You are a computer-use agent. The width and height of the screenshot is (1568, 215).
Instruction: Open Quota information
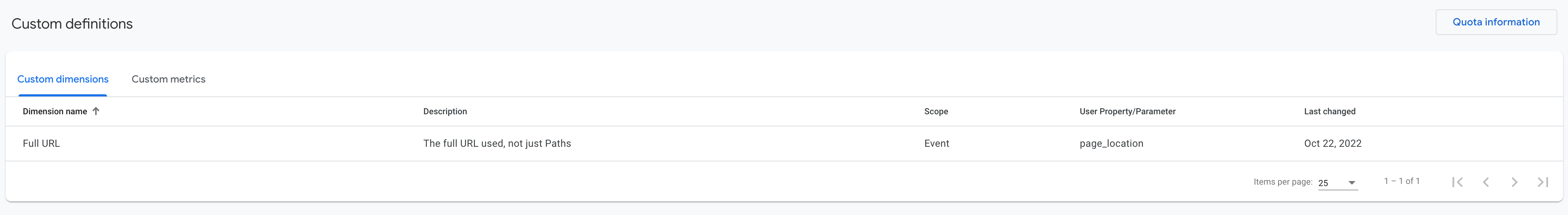(x=1496, y=21)
